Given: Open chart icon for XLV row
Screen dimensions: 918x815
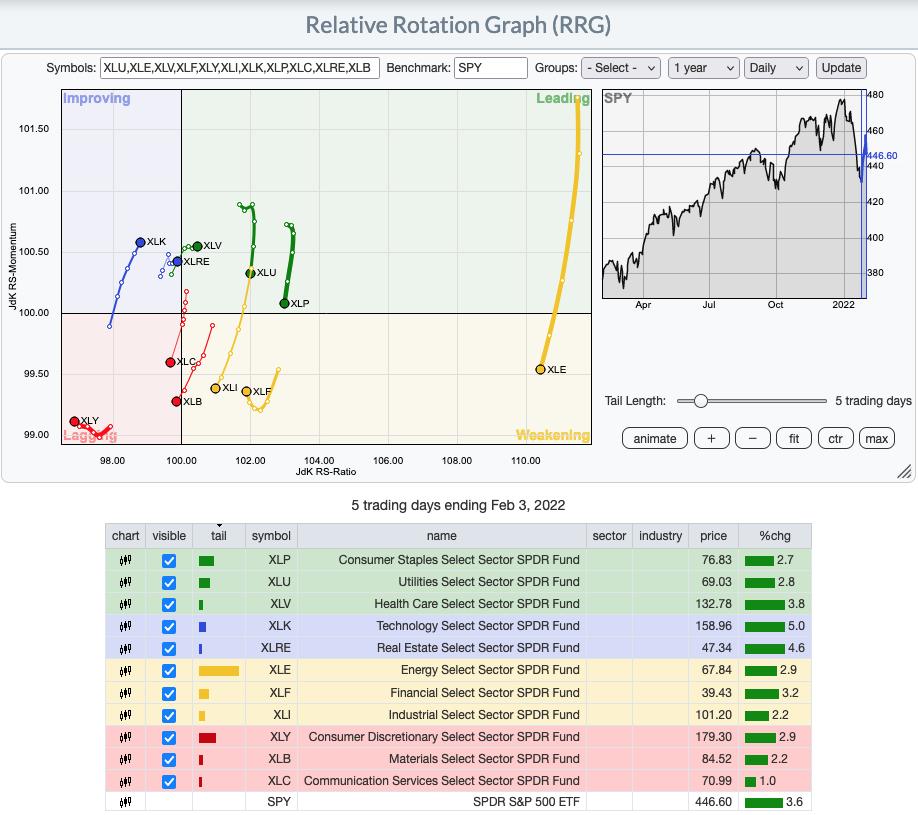Looking at the screenshot, I should coord(125,604).
